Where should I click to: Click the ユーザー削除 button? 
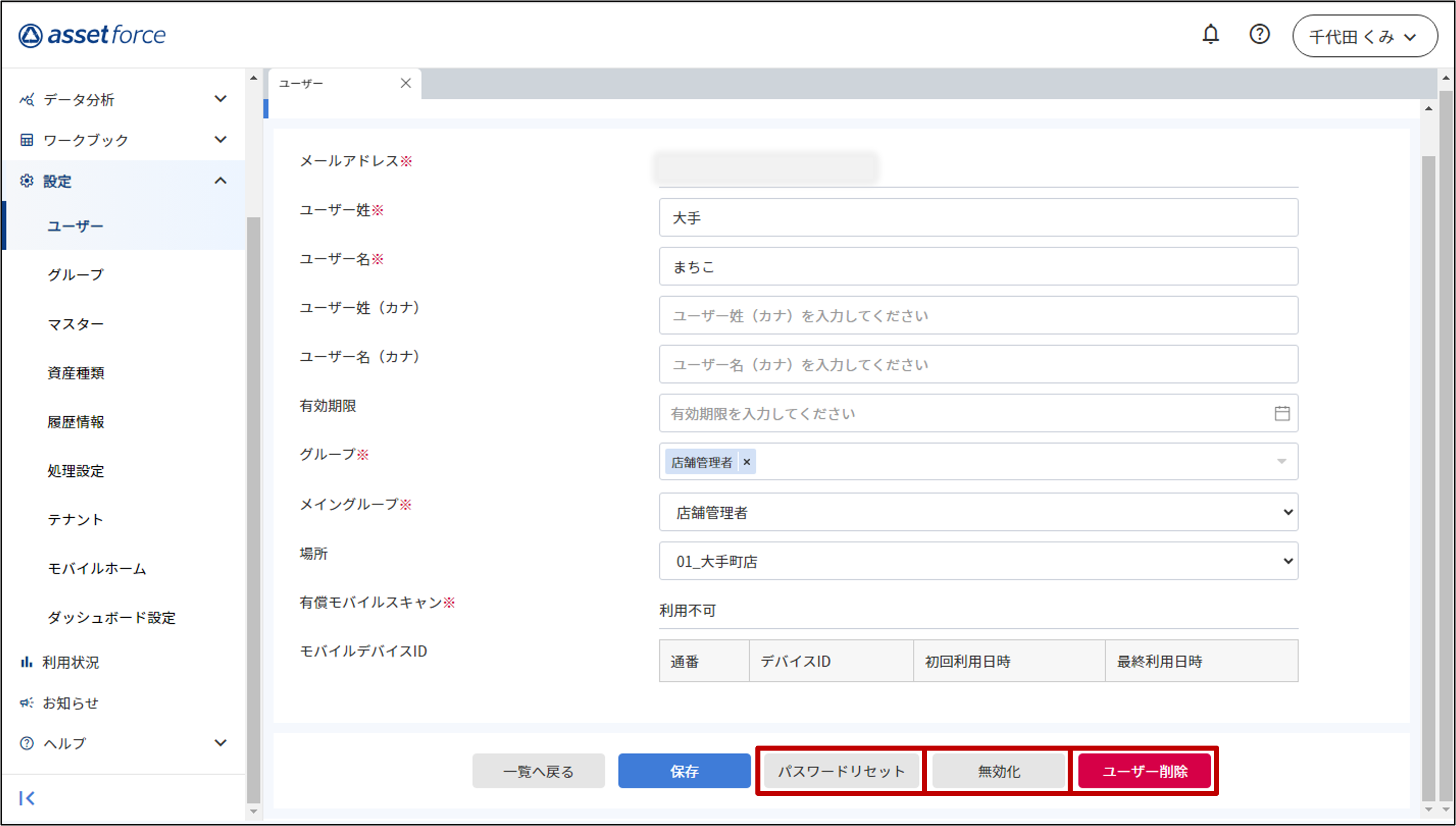pos(1144,771)
